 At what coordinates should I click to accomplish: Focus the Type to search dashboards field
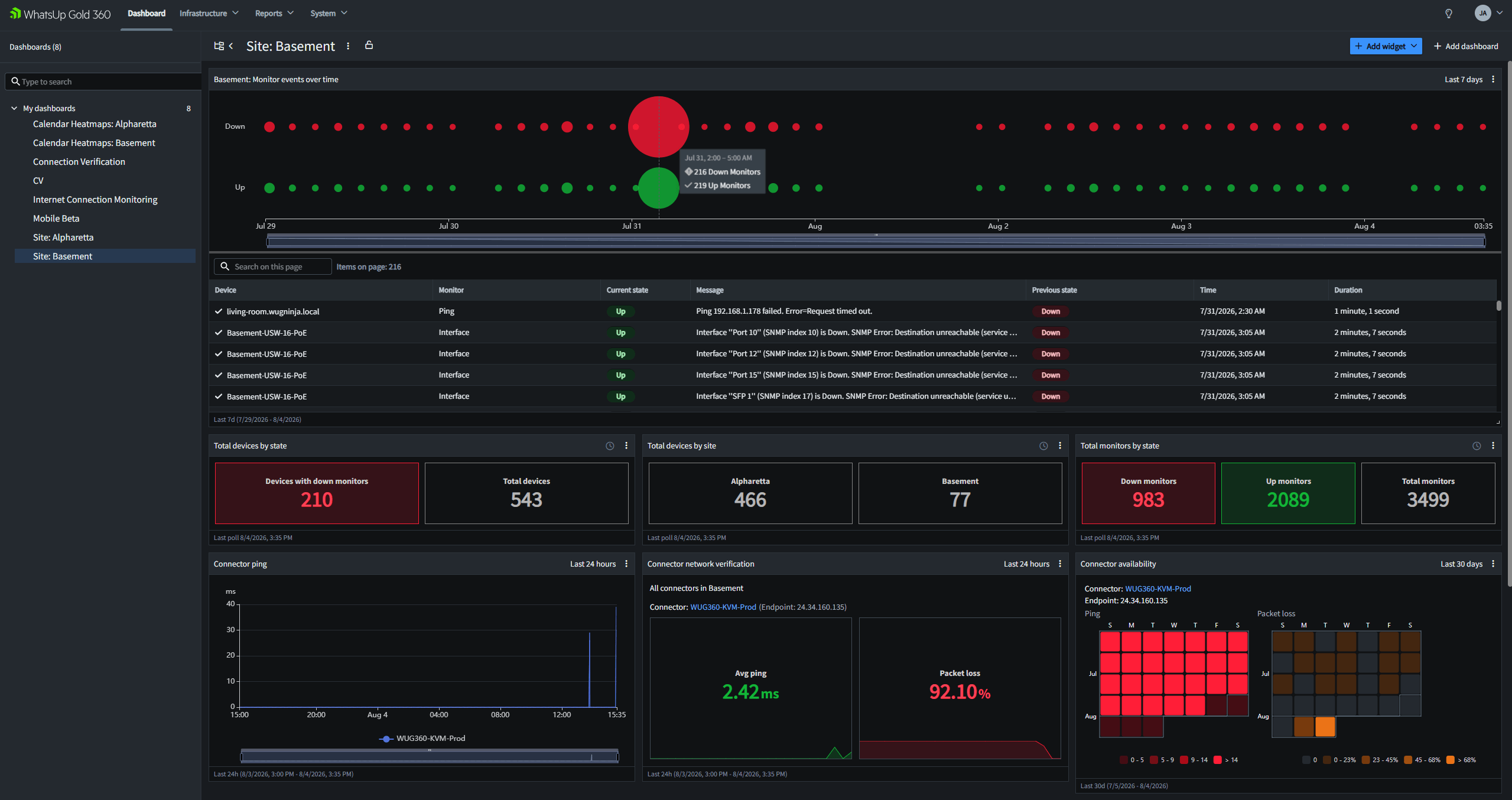(103, 82)
